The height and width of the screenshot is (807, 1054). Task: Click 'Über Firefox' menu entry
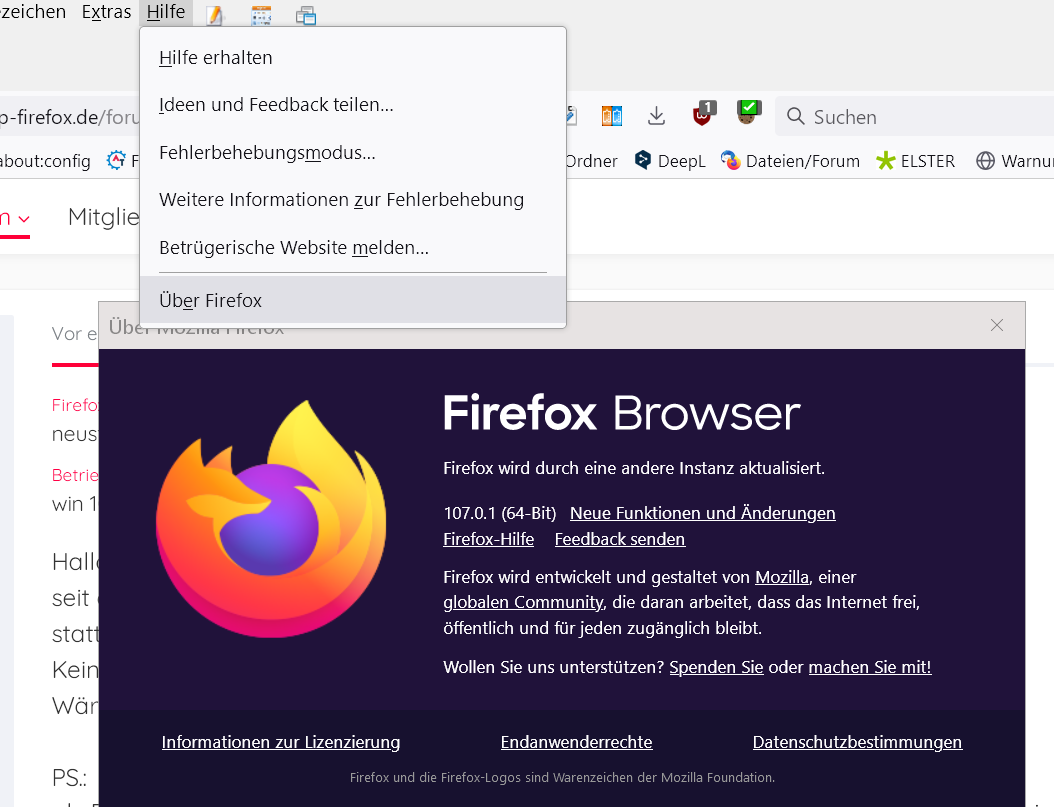(353, 300)
